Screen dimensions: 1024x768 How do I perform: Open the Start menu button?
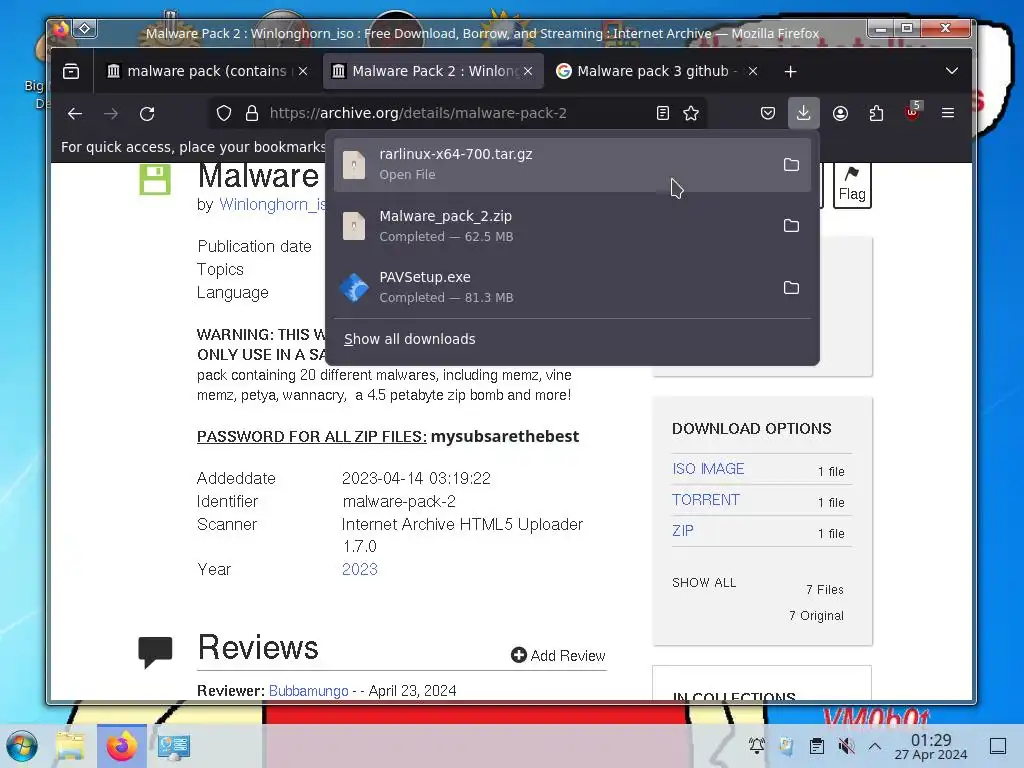pyautogui.click(x=22, y=746)
